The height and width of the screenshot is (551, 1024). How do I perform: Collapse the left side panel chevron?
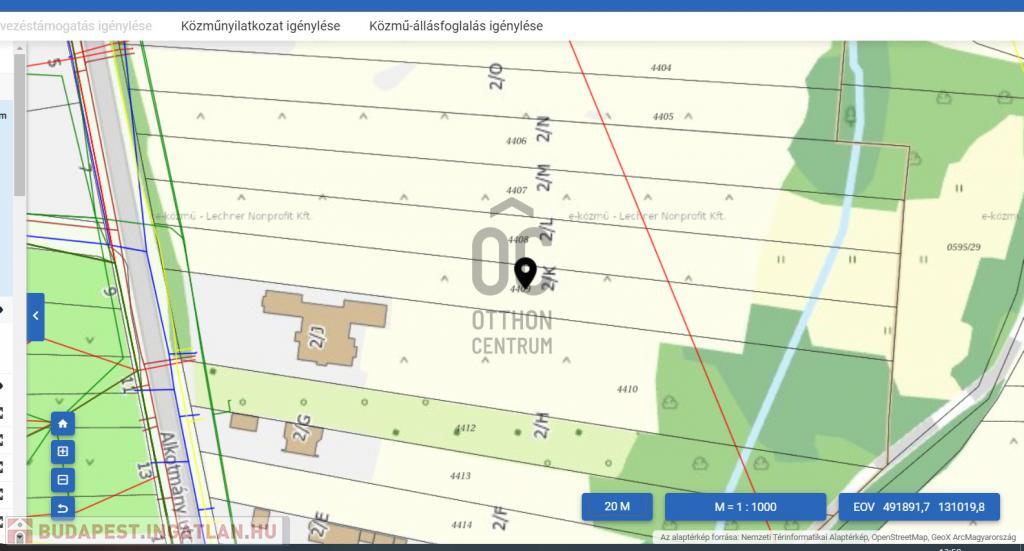[35, 316]
